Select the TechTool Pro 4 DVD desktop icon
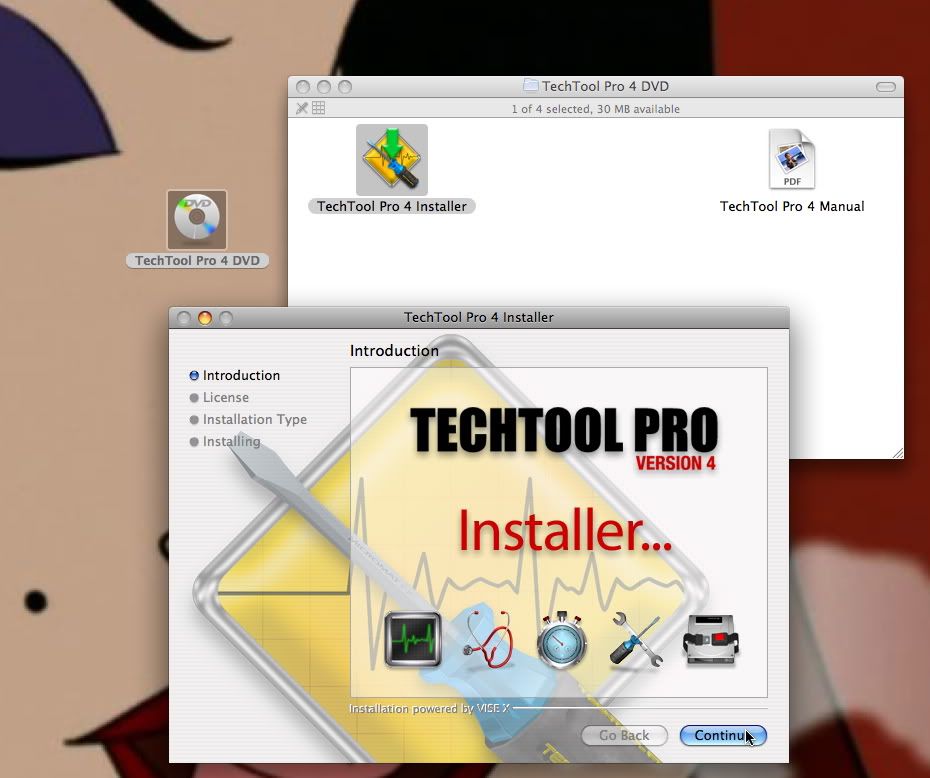The width and height of the screenshot is (930, 778). [x=197, y=219]
